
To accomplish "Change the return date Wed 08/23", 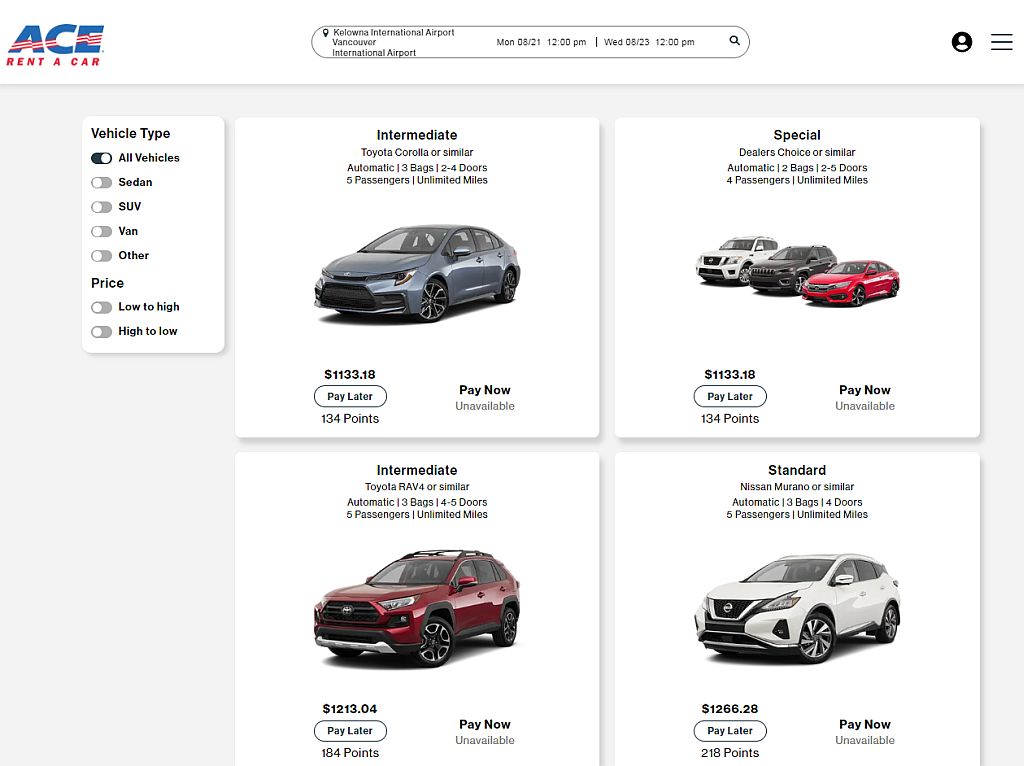I will tap(649, 43).
